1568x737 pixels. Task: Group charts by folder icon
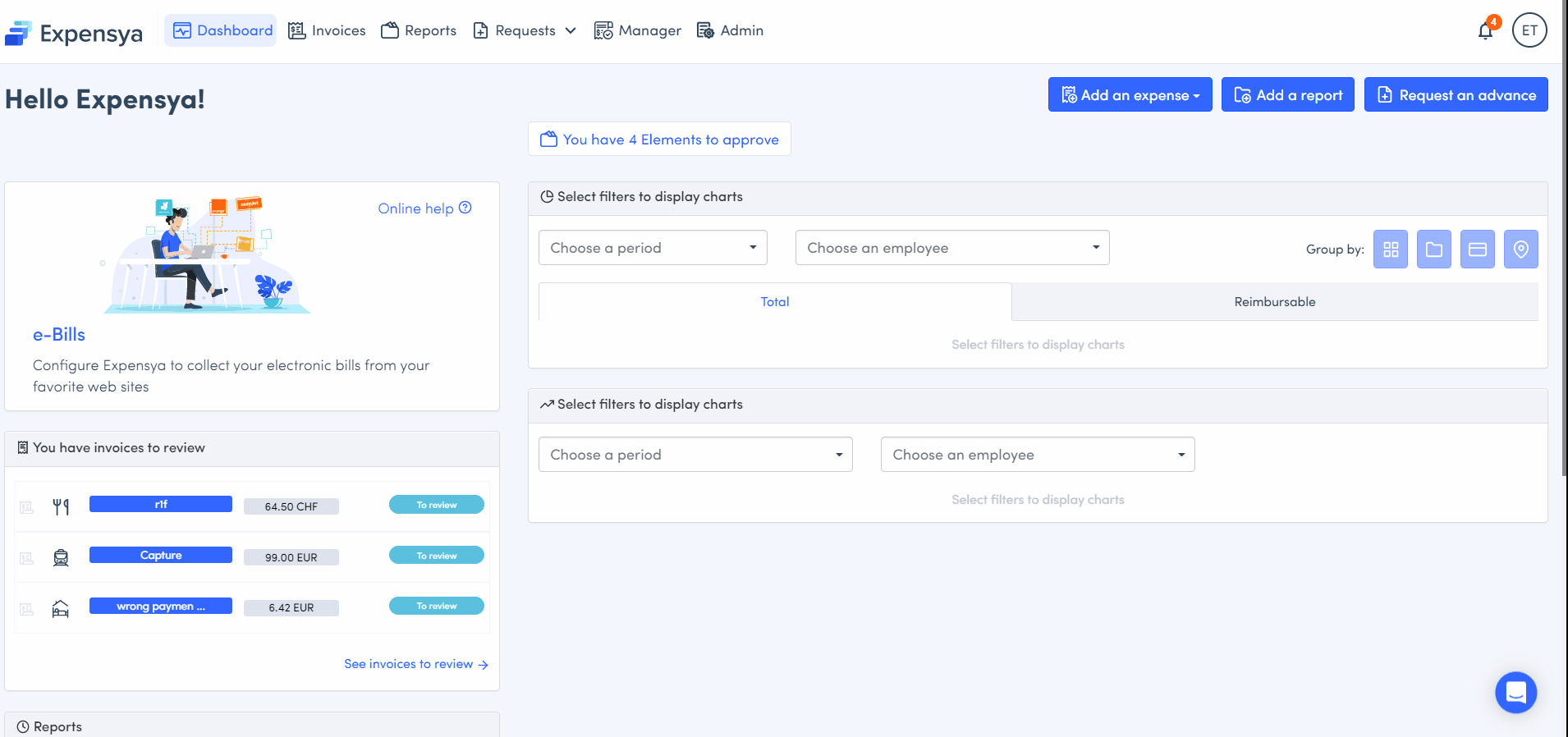coord(1433,249)
